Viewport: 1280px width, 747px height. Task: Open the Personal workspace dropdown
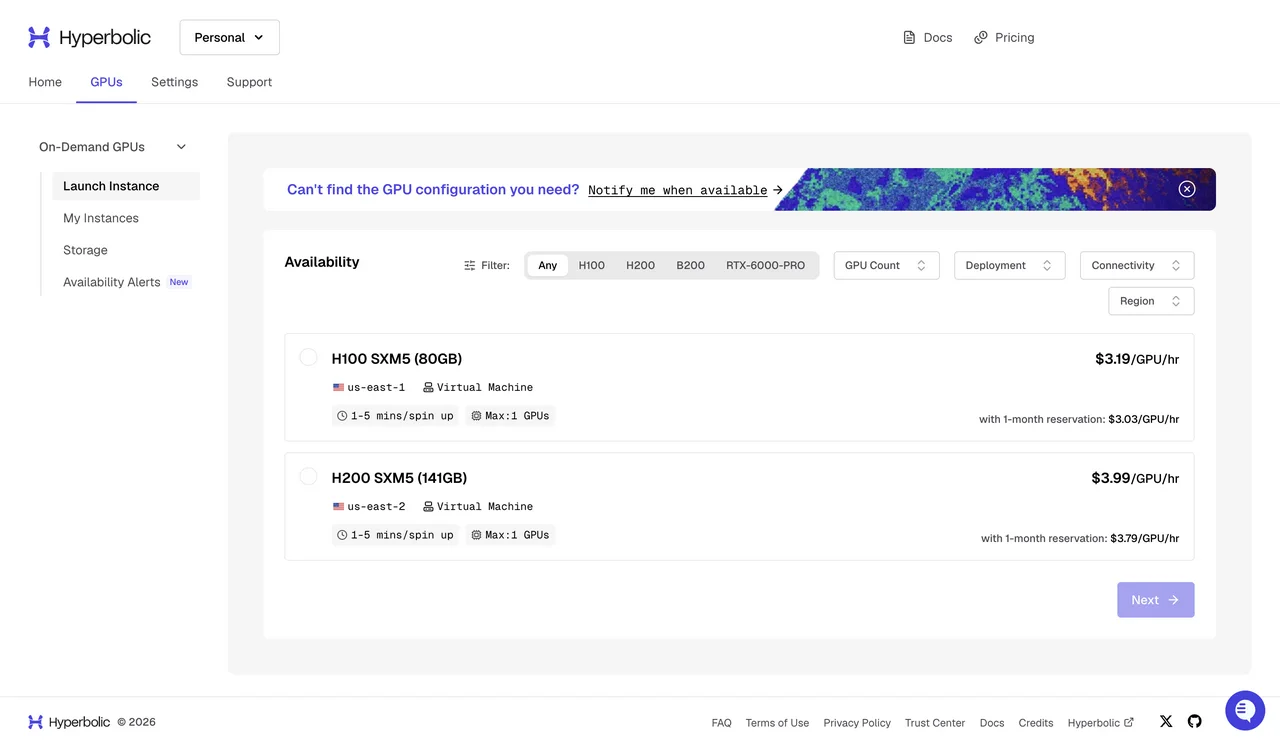[x=230, y=38]
